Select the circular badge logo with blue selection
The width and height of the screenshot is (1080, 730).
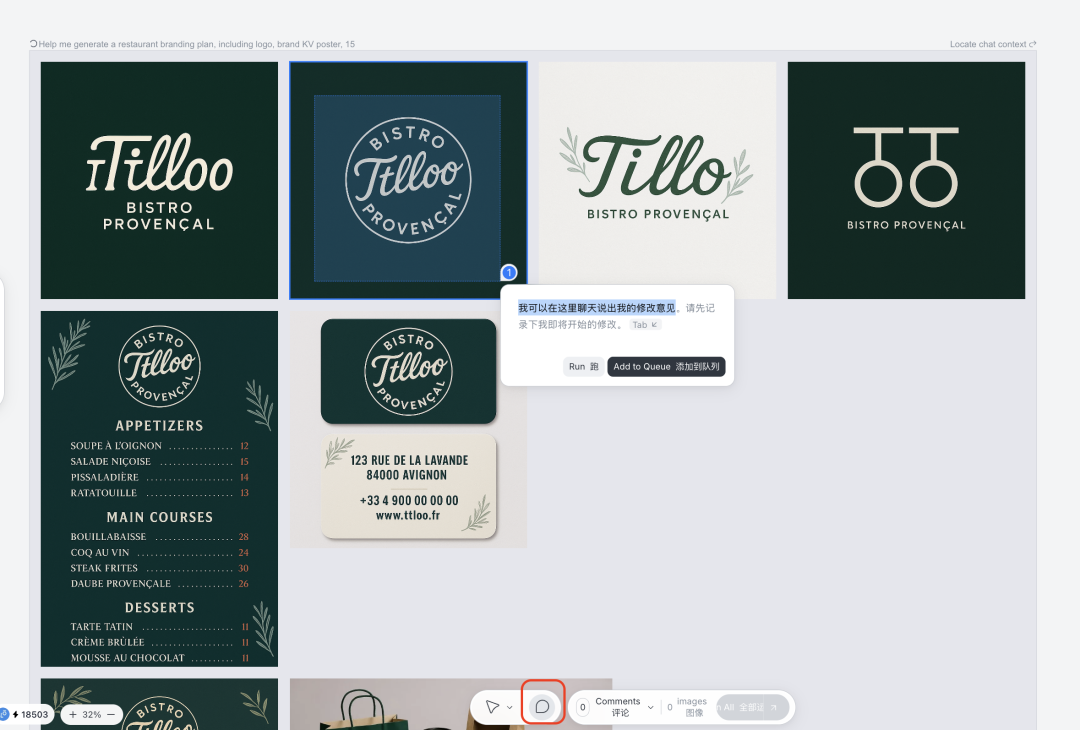pyautogui.click(x=408, y=180)
